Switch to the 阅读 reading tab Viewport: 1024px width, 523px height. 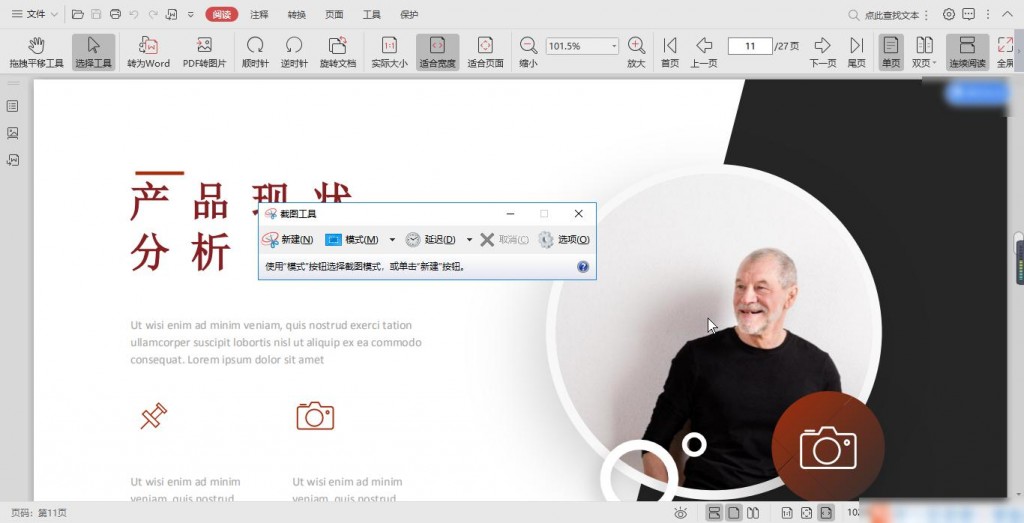click(x=221, y=14)
